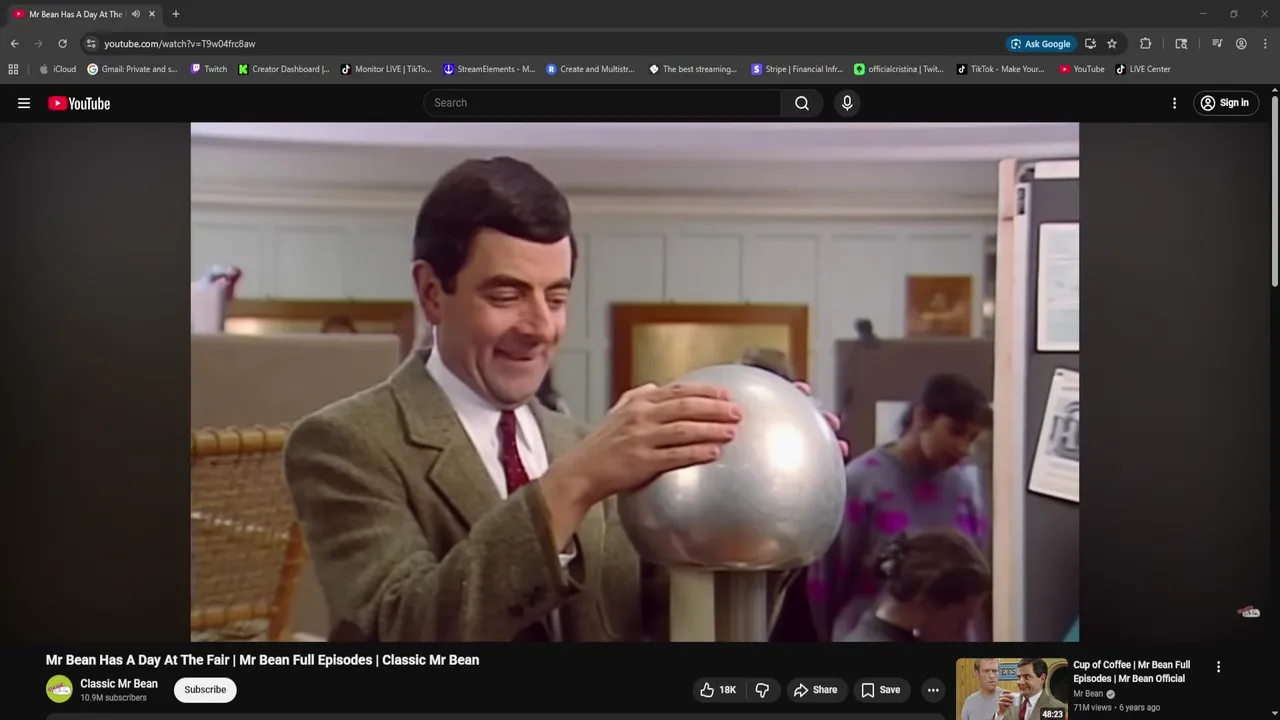
Task: Search with your voice microphone
Action: 847,103
